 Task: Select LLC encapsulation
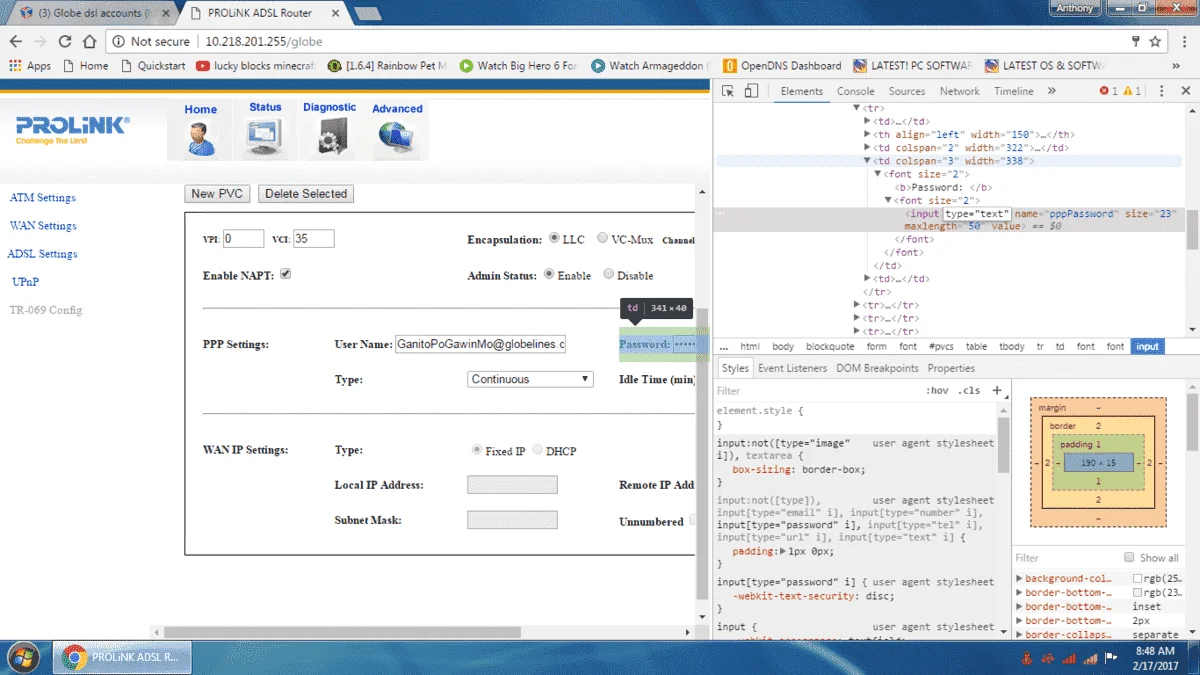click(553, 239)
